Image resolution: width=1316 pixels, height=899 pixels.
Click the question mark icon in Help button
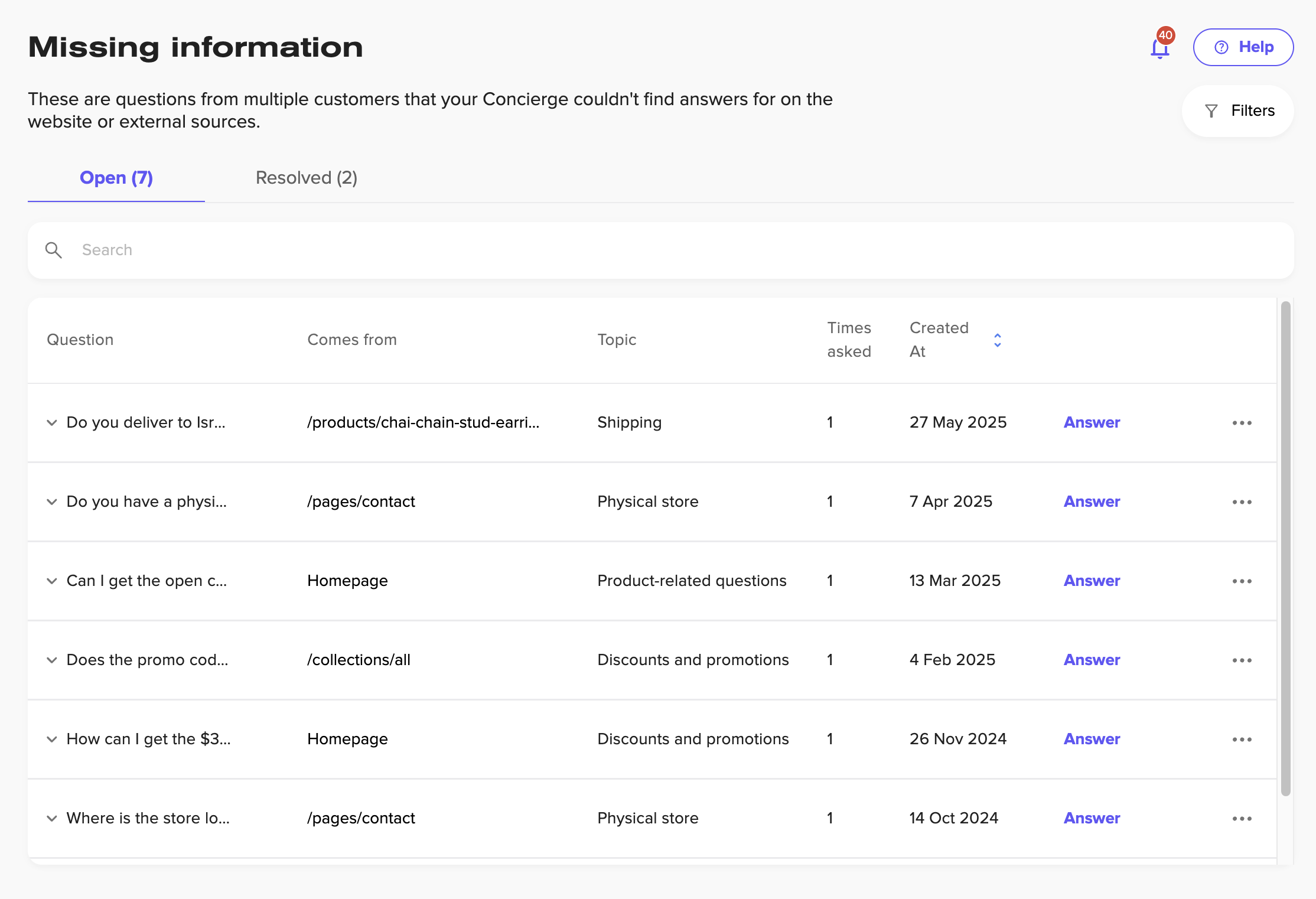tap(1221, 47)
